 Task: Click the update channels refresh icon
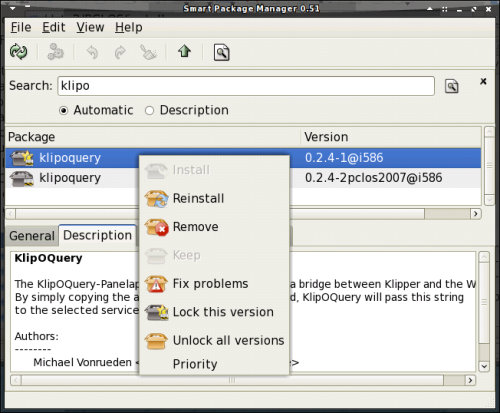pyautogui.click(x=19, y=52)
